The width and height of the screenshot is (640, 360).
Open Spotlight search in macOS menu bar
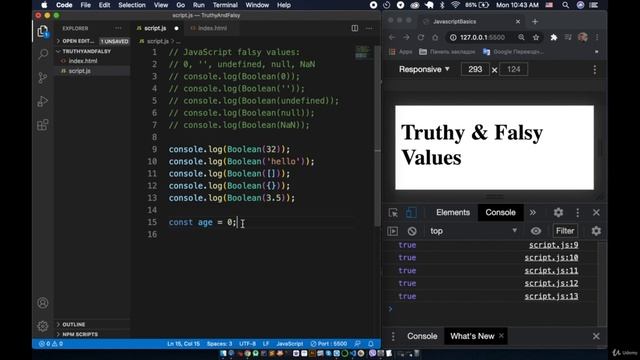(x=565, y=5)
